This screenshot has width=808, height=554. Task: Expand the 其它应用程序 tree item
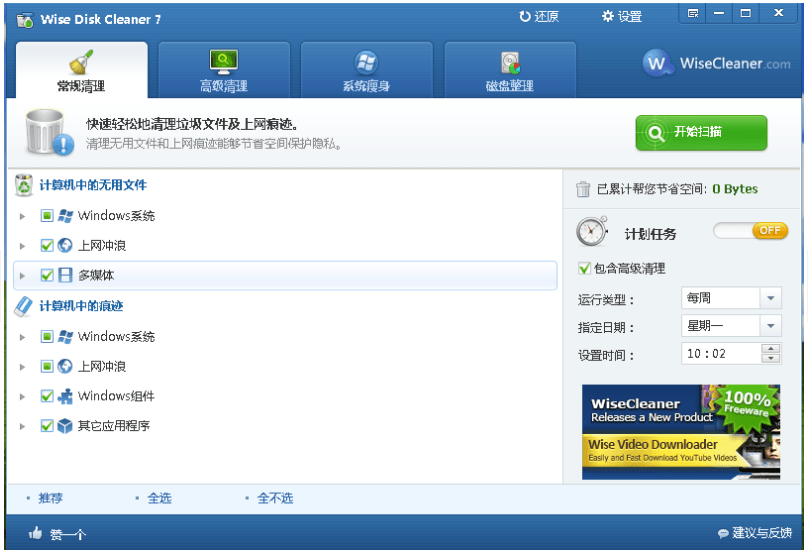23,426
